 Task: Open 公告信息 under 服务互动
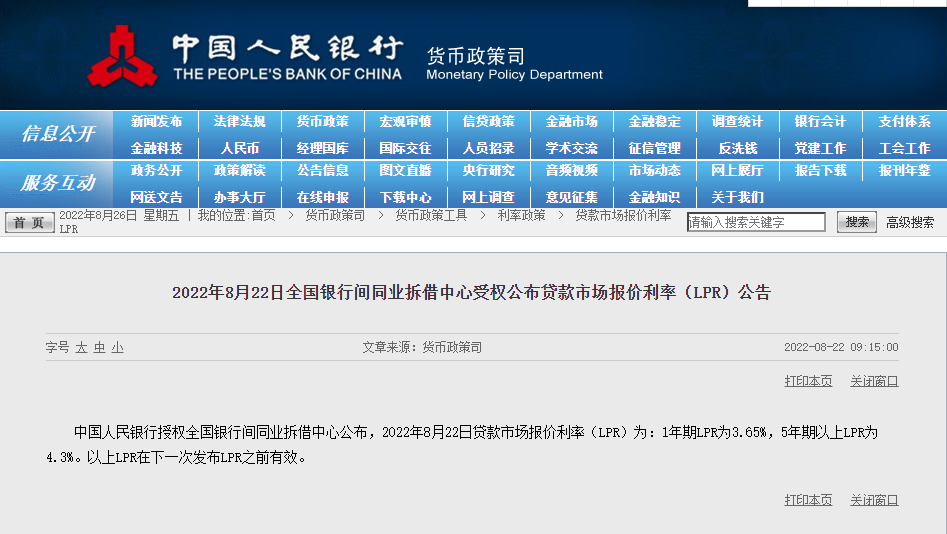pos(323,170)
